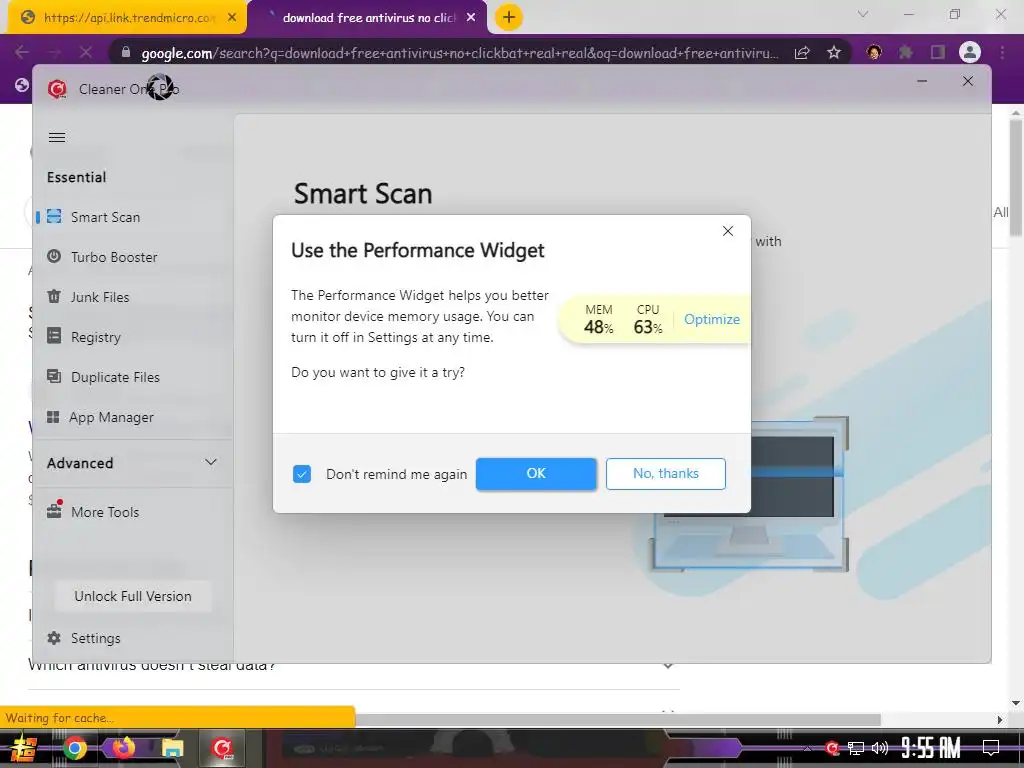Open Junk Files in the sidebar
This screenshot has width=1024, height=768.
(x=99, y=297)
